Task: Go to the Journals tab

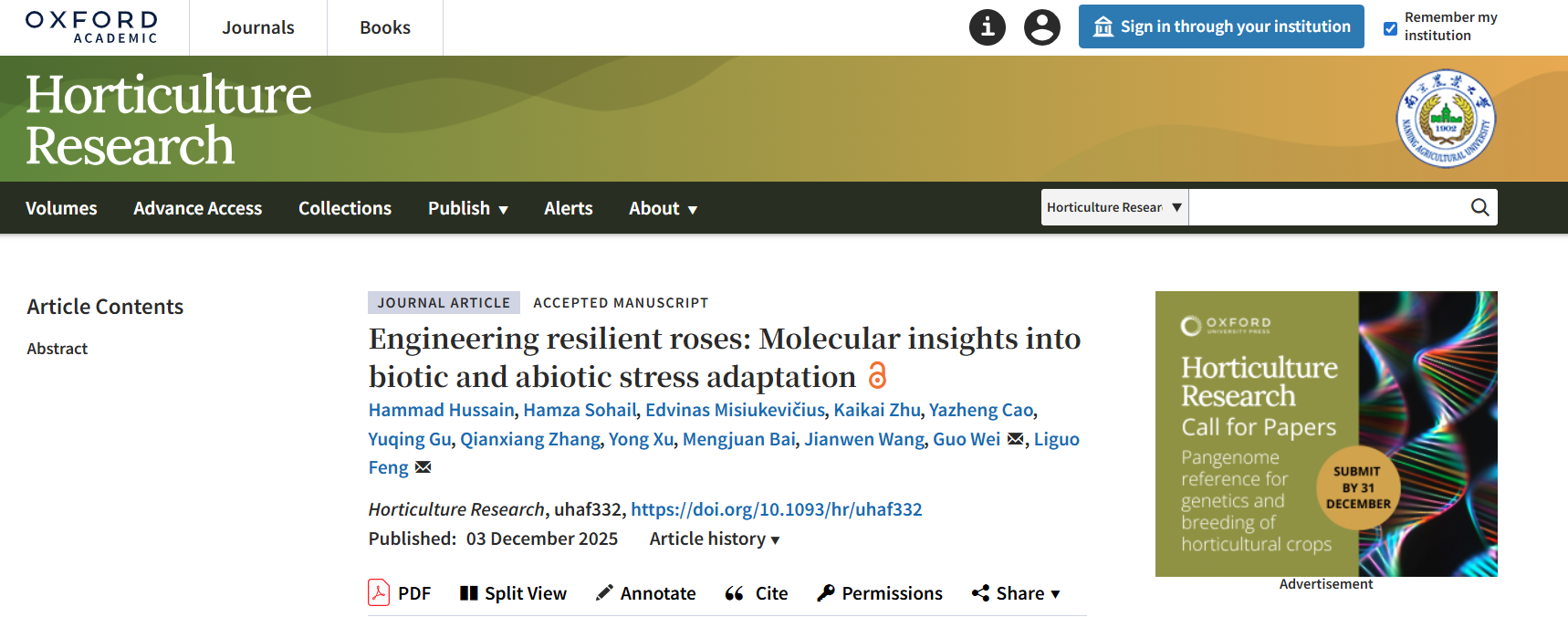Action: (x=258, y=27)
